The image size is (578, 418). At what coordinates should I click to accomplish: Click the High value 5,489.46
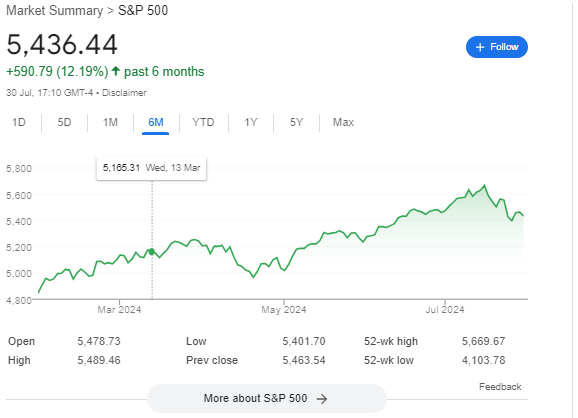(x=99, y=360)
